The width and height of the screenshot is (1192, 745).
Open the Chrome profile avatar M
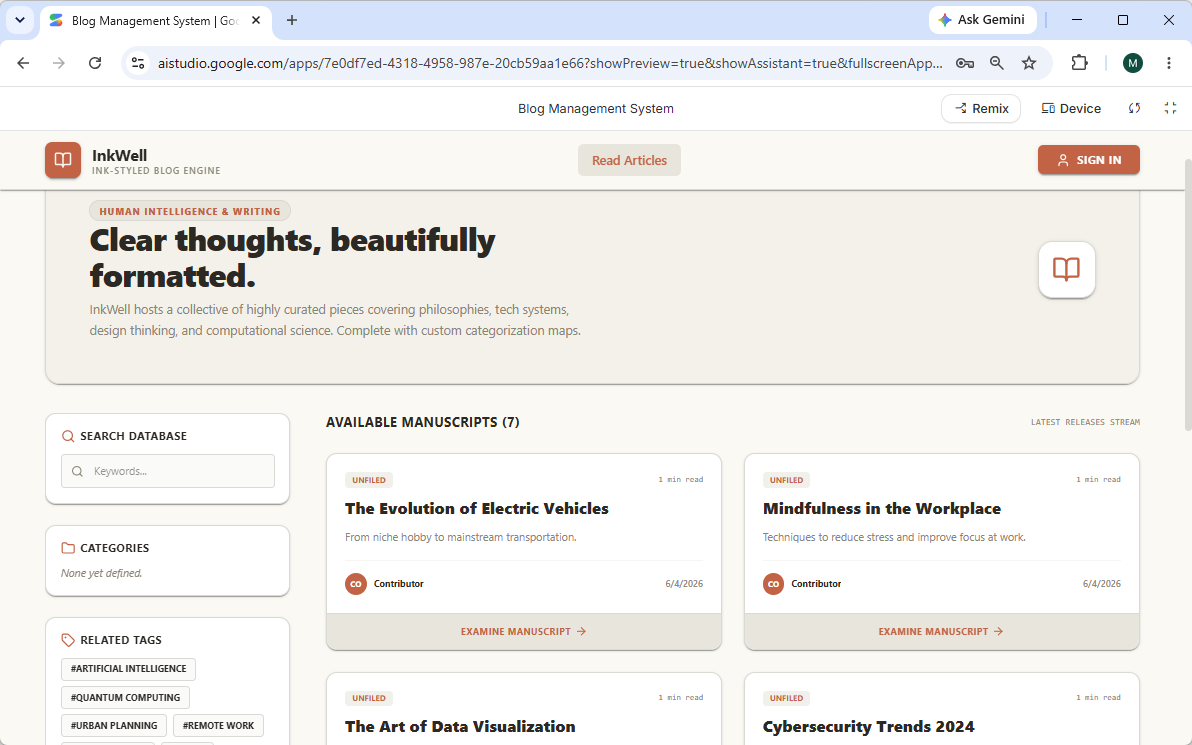pos(1133,63)
